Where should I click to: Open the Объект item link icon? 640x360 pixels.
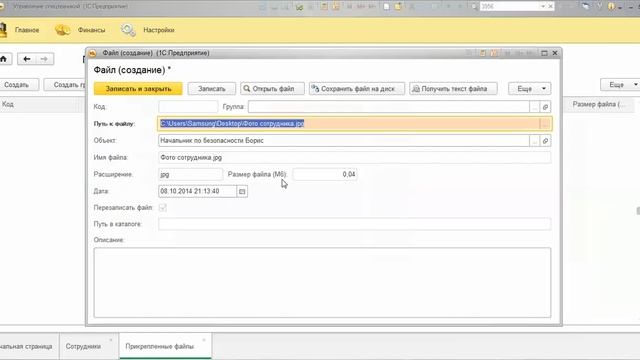tap(545, 141)
